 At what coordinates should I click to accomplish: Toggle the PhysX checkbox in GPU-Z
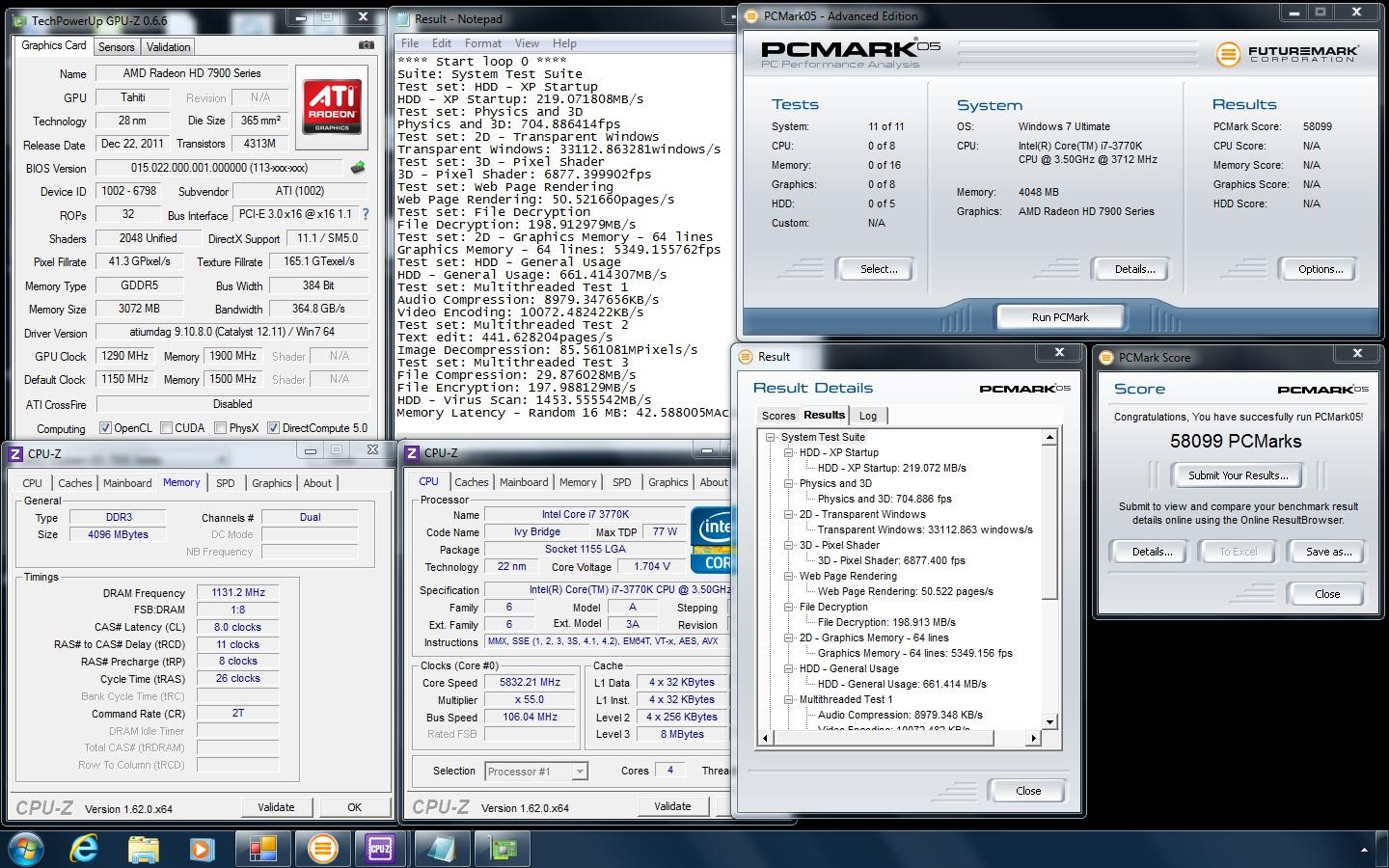(x=220, y=428)
